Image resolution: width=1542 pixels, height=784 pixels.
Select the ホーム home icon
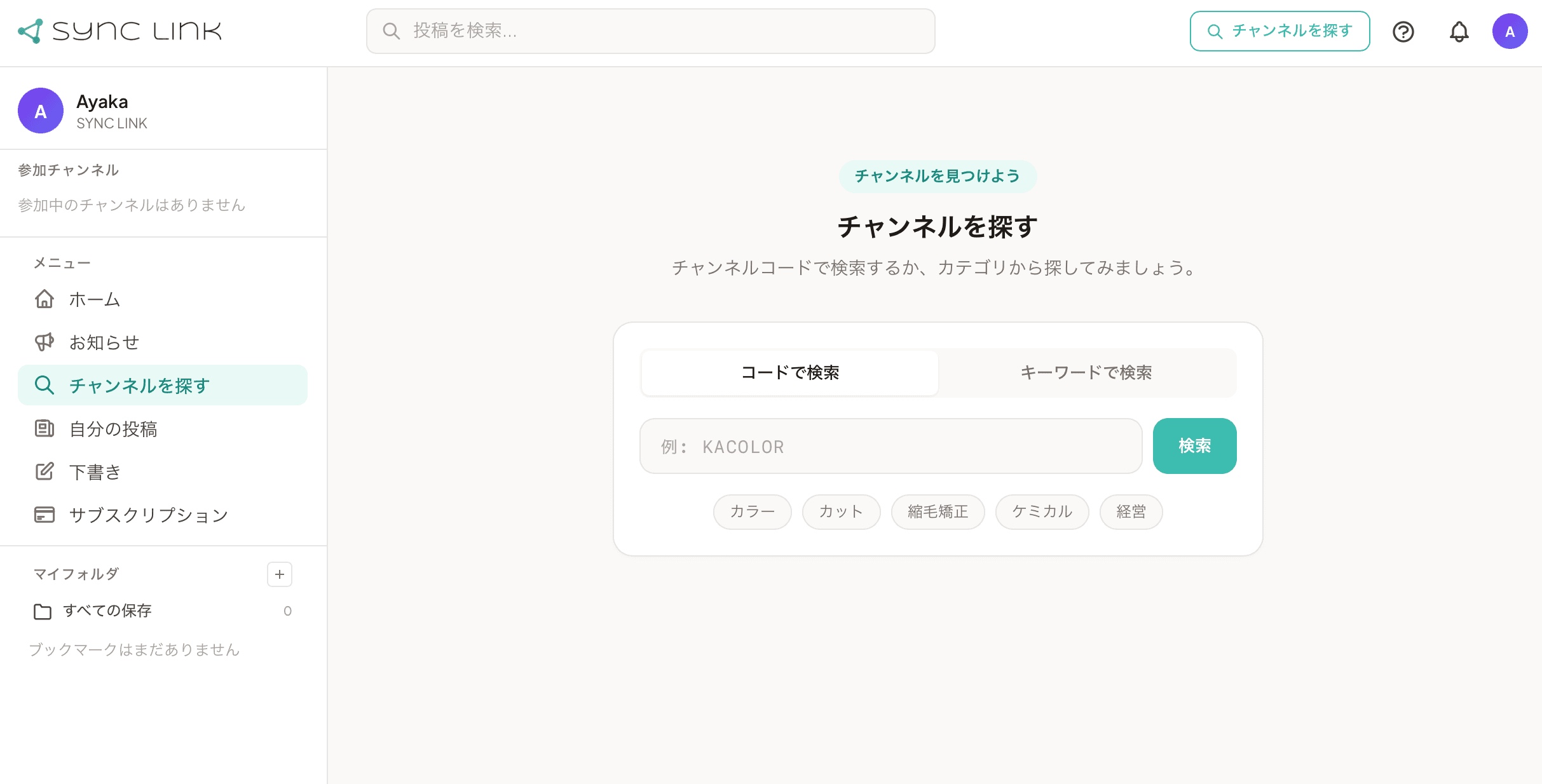(x=44, y=299)
